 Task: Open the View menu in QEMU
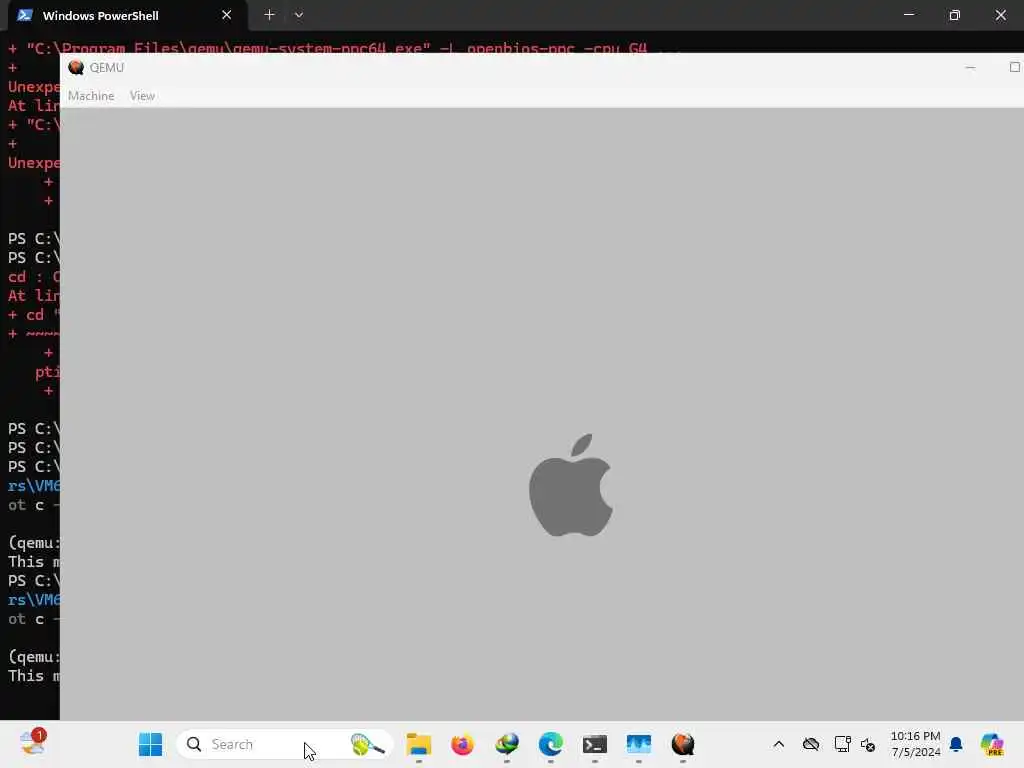pos(142,96)
